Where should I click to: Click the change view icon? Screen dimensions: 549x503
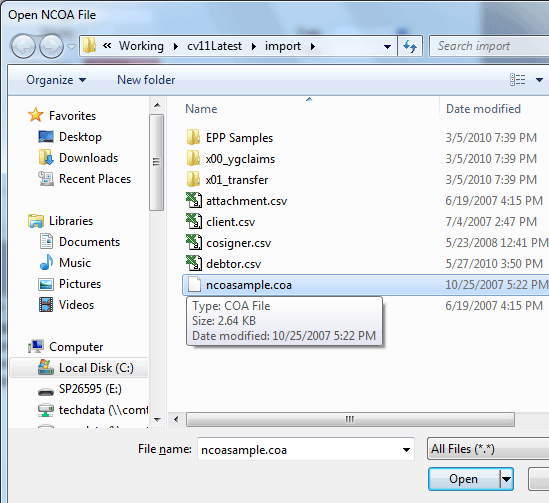tap(517, 80)
